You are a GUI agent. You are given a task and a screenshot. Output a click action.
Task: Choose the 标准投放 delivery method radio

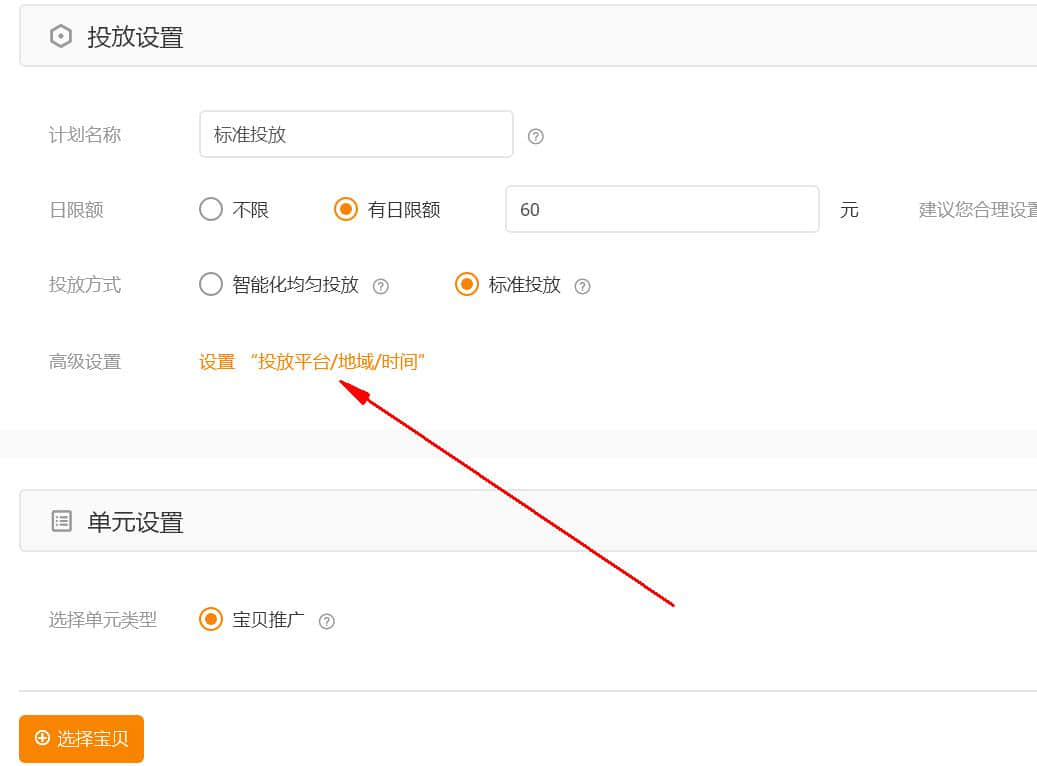click(466, 284)
